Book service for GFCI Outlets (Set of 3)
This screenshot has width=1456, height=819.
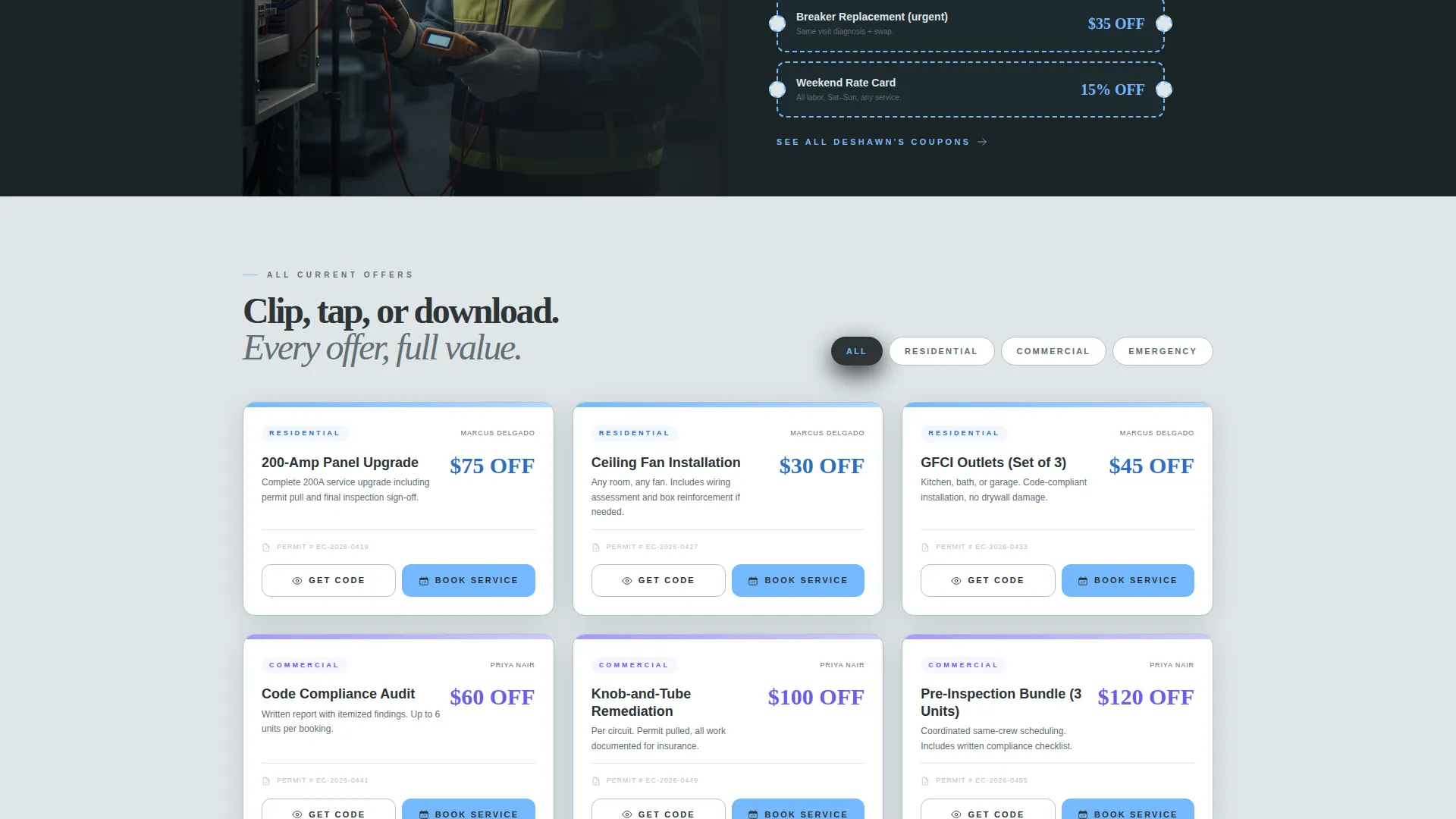tap(1128, 580)
